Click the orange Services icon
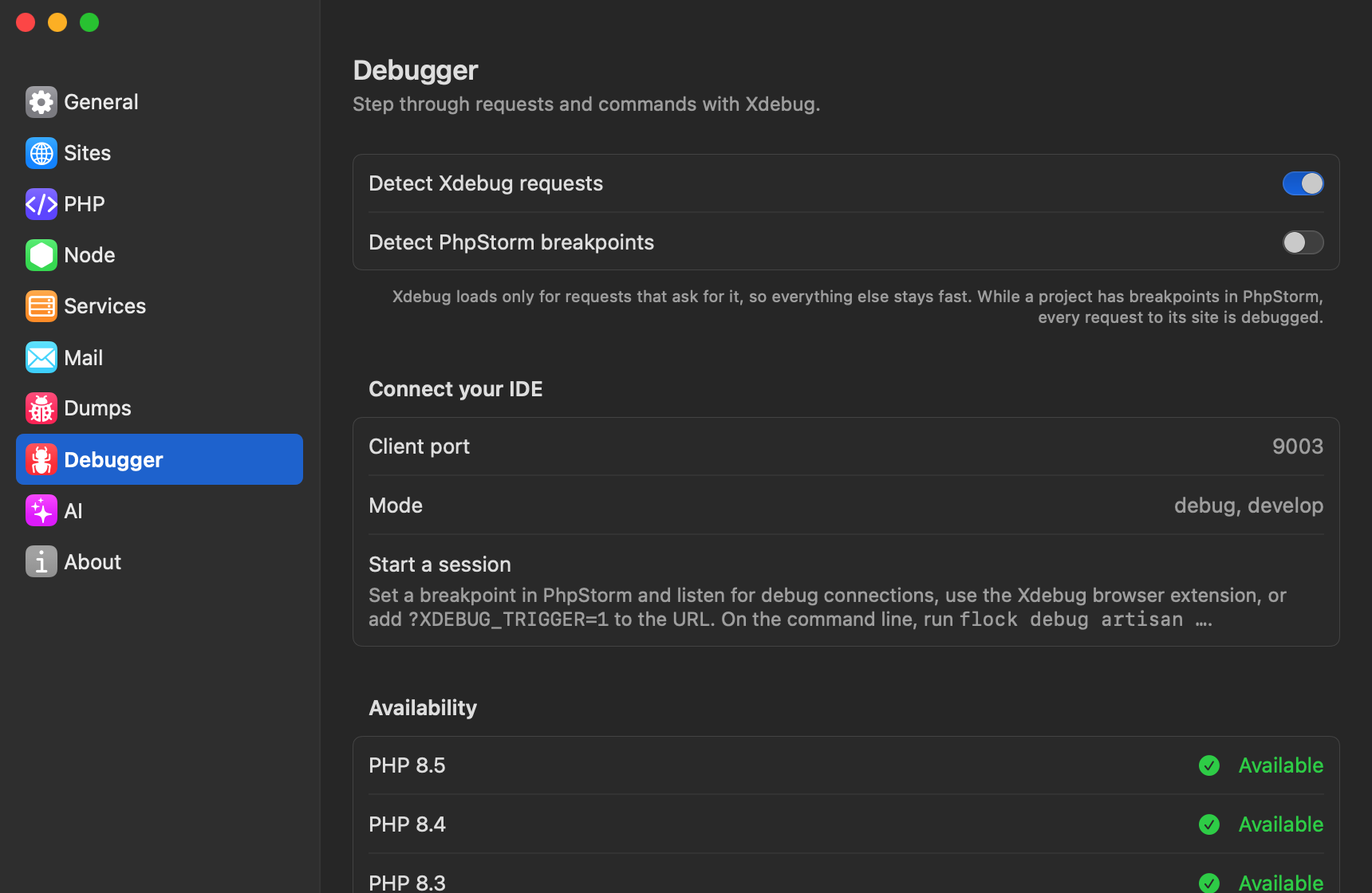1372x893 pixels. pyautogui.click(x=41, y=306)
